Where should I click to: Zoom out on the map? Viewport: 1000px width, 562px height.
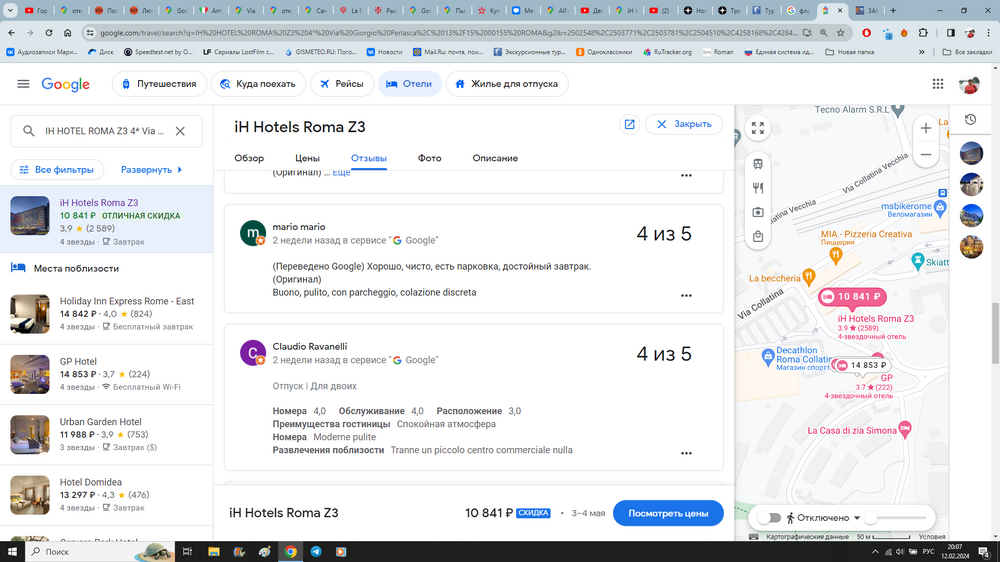coord(926,155)
